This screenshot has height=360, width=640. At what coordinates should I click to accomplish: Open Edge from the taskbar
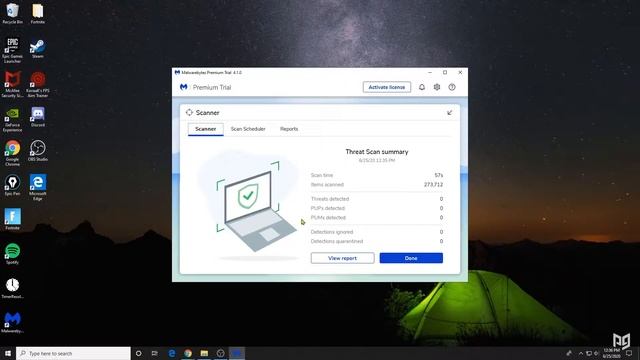click(171, 353)
